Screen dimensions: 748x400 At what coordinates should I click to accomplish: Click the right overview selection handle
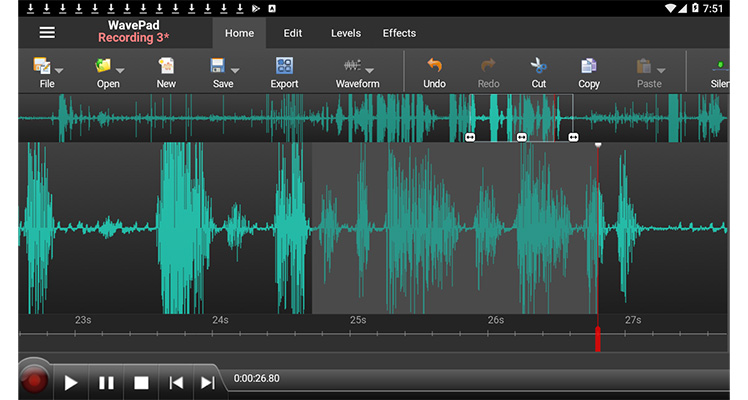tap(573, 137)
